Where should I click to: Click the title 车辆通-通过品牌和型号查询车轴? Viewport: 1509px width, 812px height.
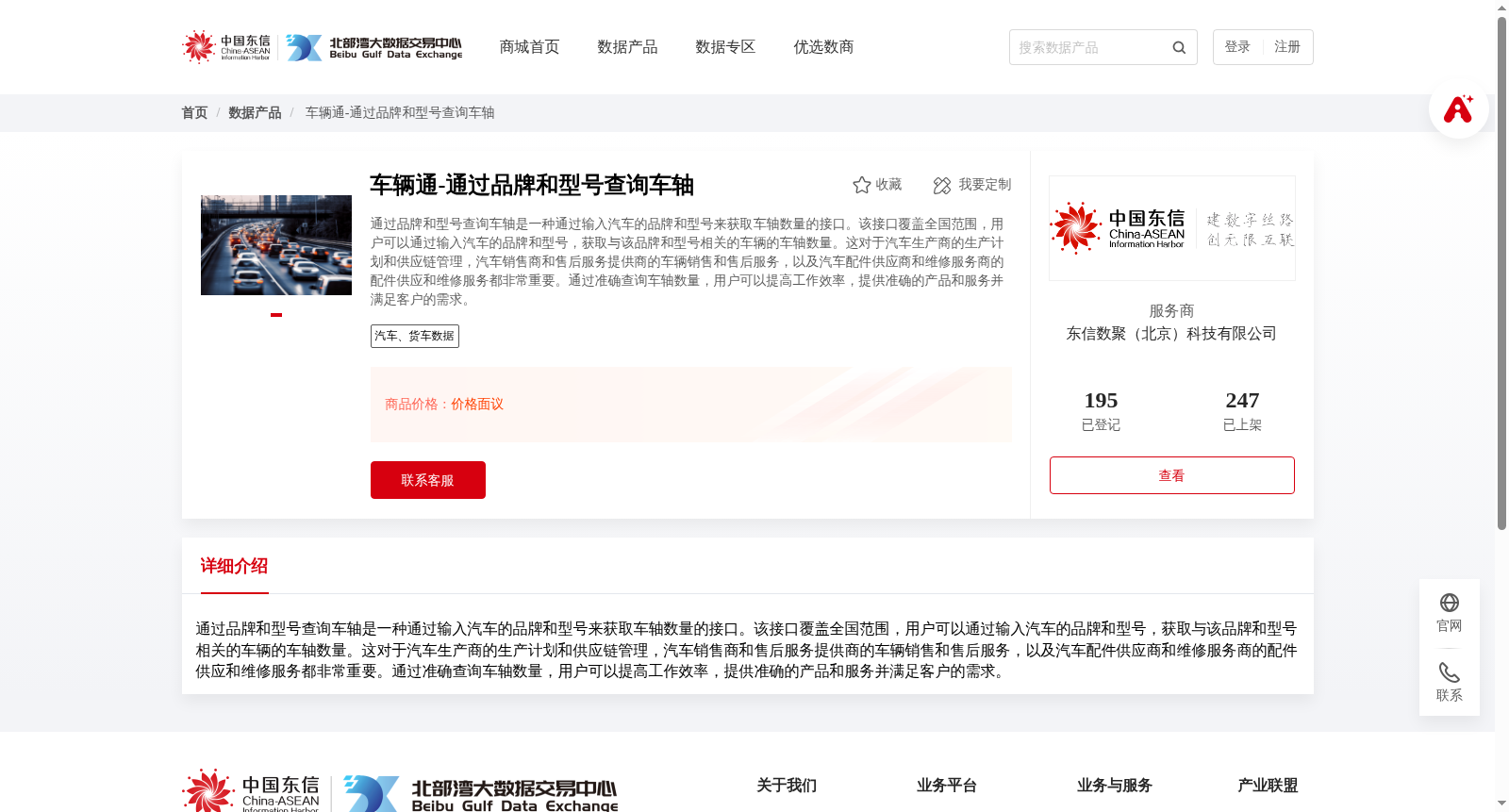(532, 185)
